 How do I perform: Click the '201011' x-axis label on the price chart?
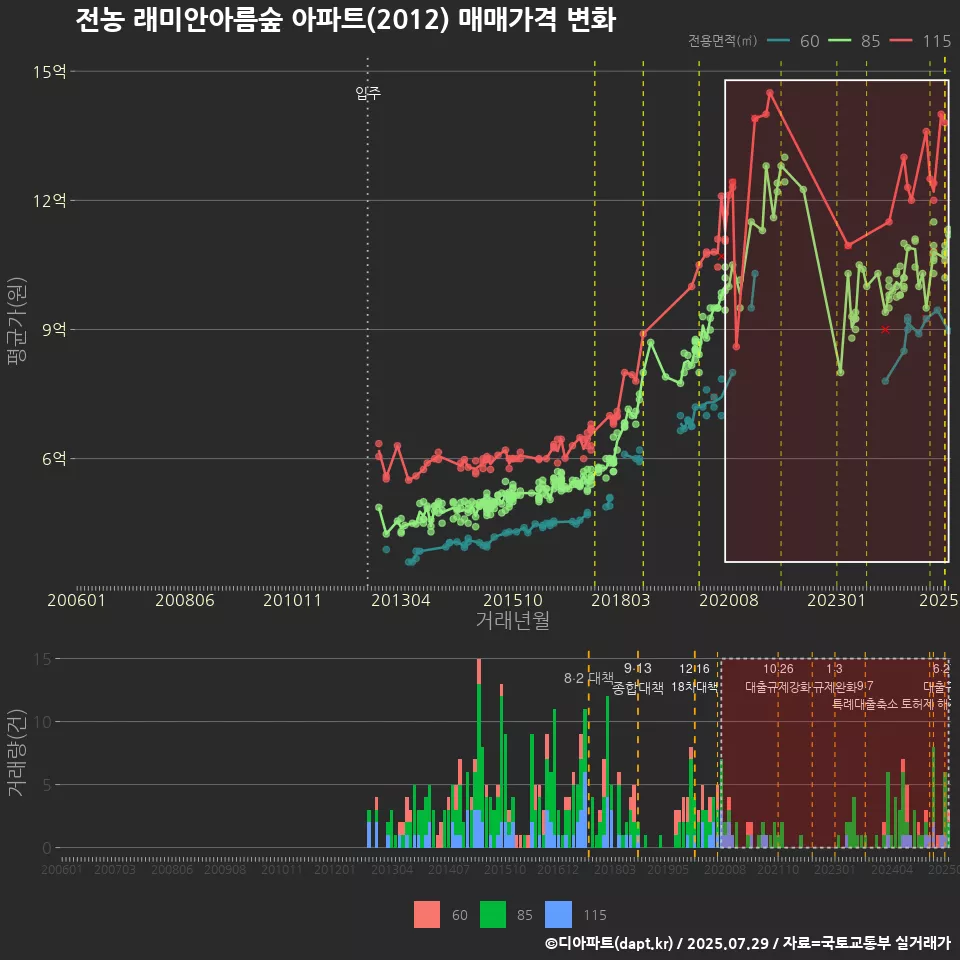click(293, 600)
